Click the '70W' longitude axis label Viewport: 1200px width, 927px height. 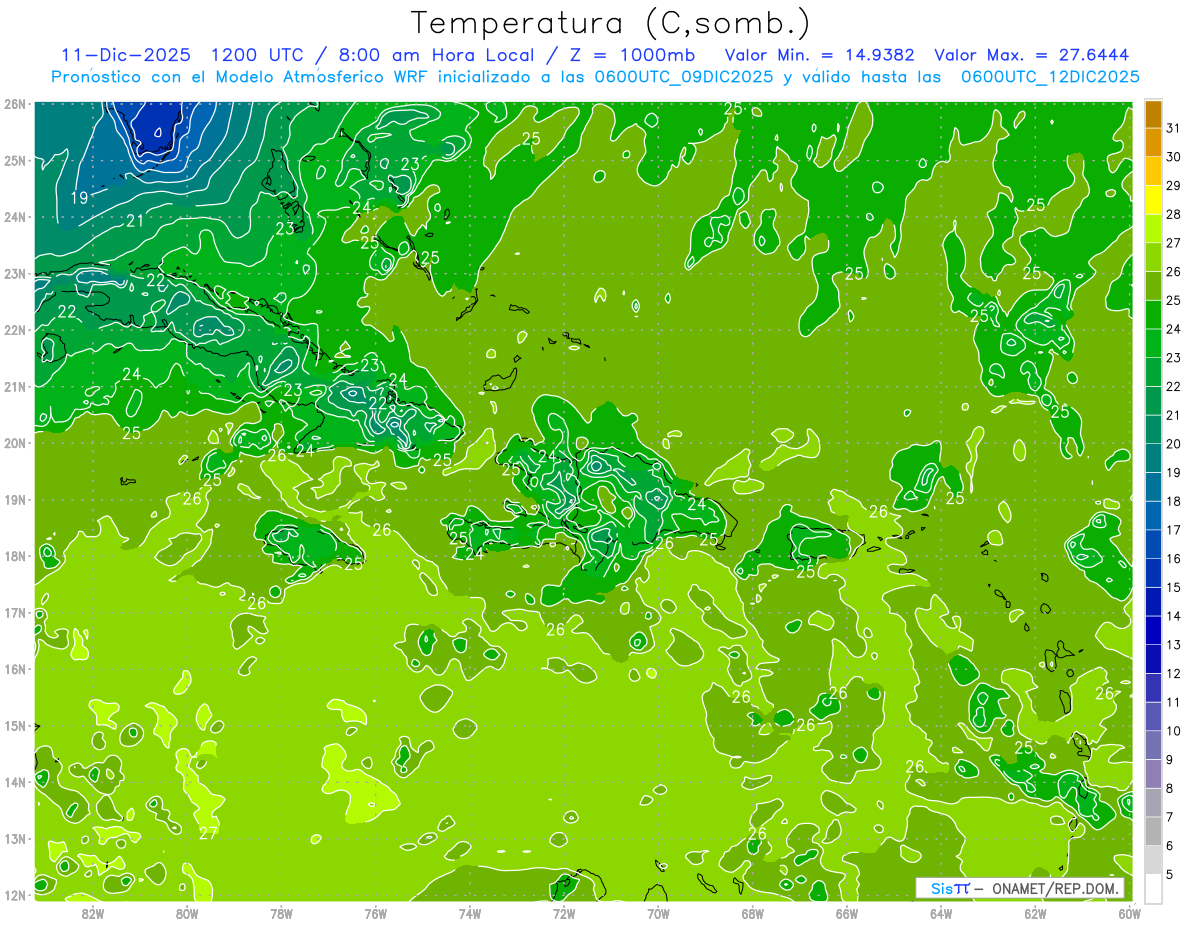pyautogui.click(x=658, y=914)
